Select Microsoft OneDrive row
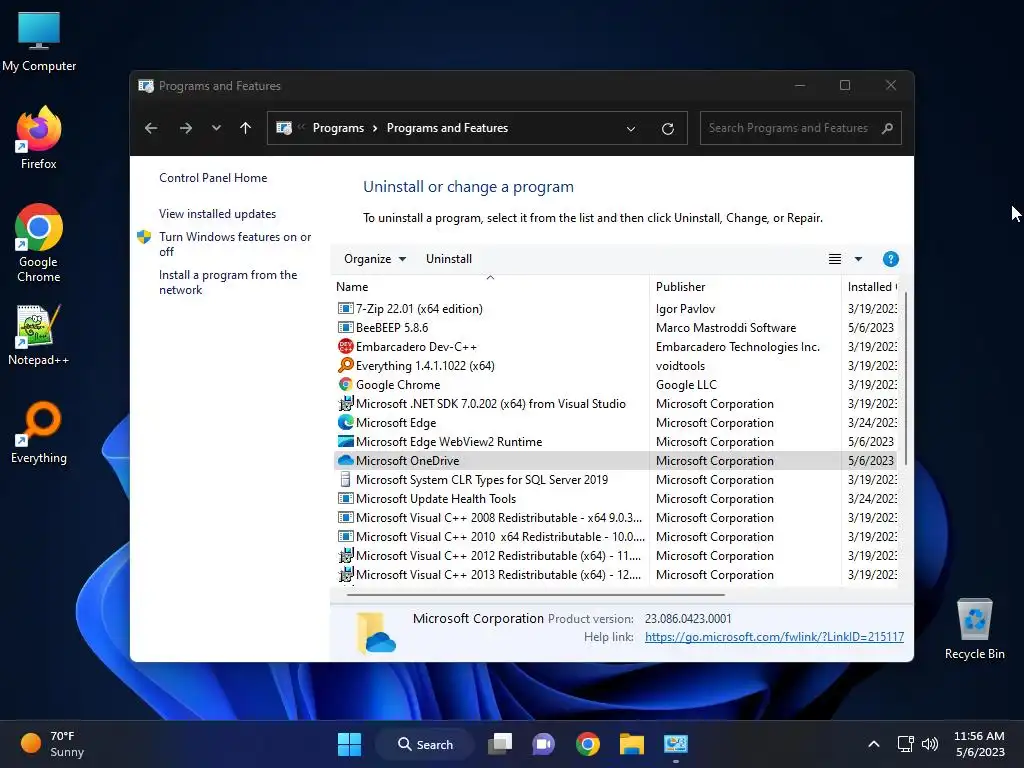This screenshot has height=768, width=1024. pos(616,460)
